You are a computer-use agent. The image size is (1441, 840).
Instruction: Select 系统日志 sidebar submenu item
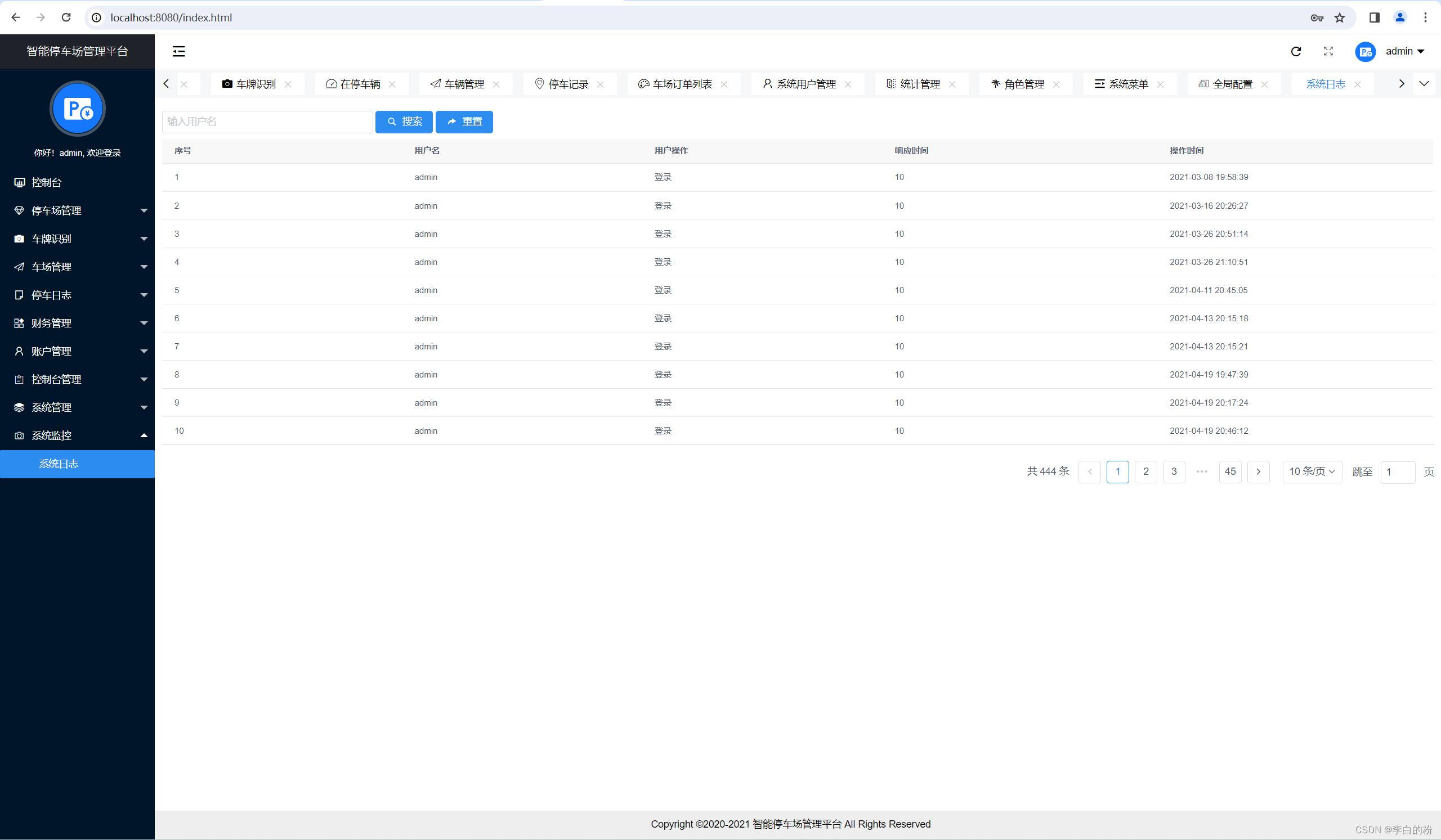tap(77, 464)
